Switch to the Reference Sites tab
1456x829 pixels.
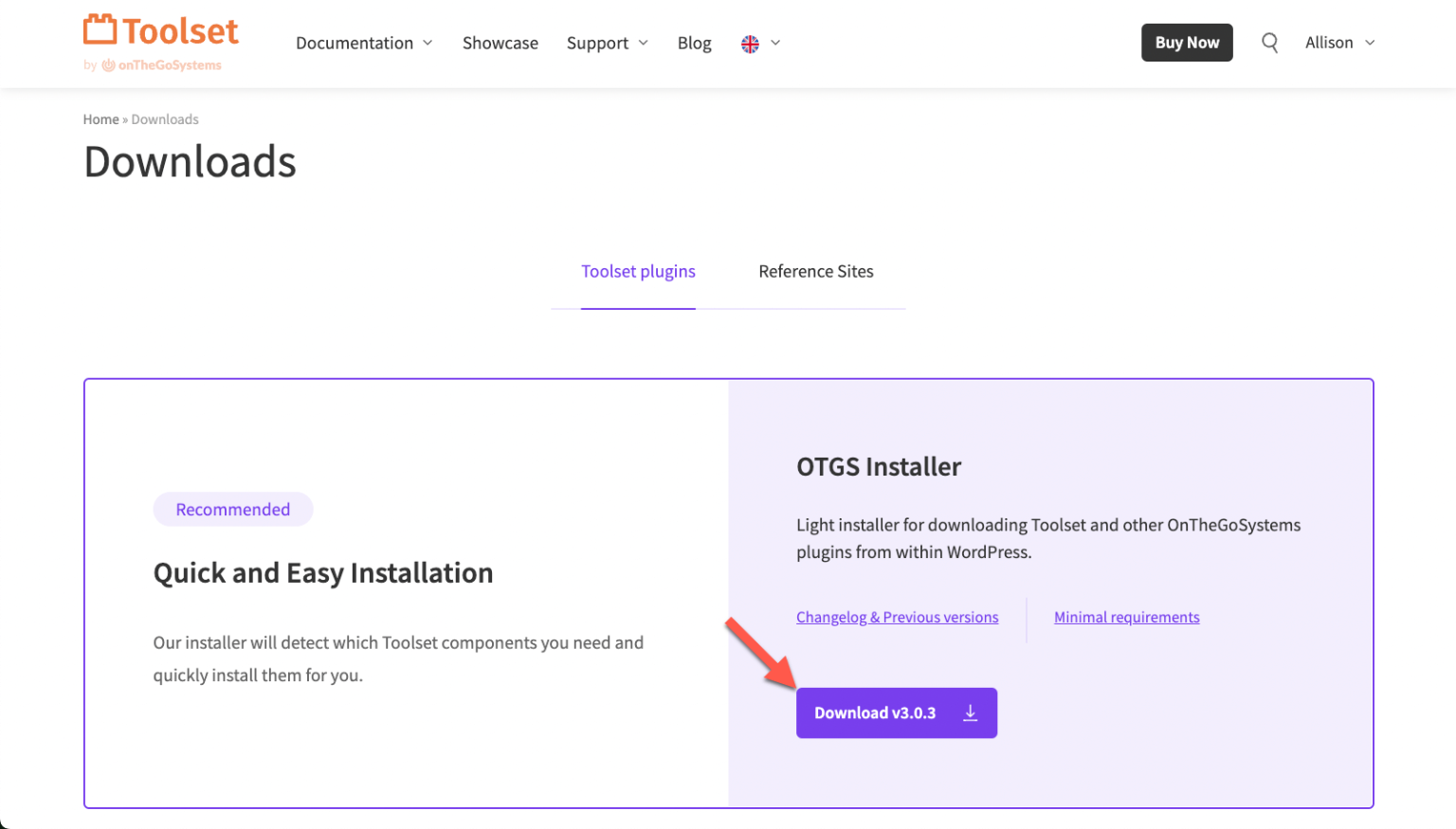815,271
